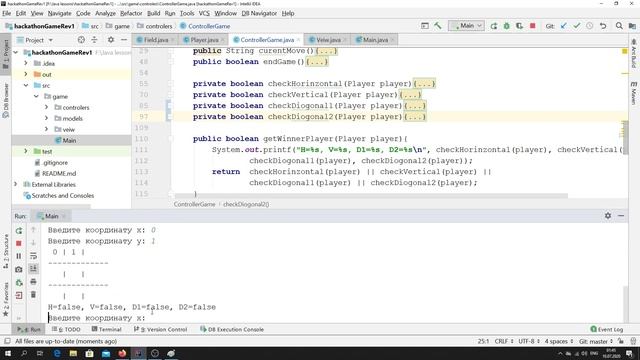The width and height of the screenshot is (640, 360).
Task: Click the Exit icon in Run panel
Action: pos(19,295)
